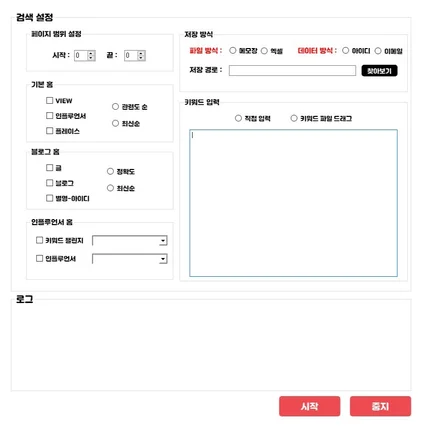This screenshot has height=428, width=428.
Task: Enable the 키워드 챌린지 checkbox
Action: pyautogui.click(x=39, y=240)
